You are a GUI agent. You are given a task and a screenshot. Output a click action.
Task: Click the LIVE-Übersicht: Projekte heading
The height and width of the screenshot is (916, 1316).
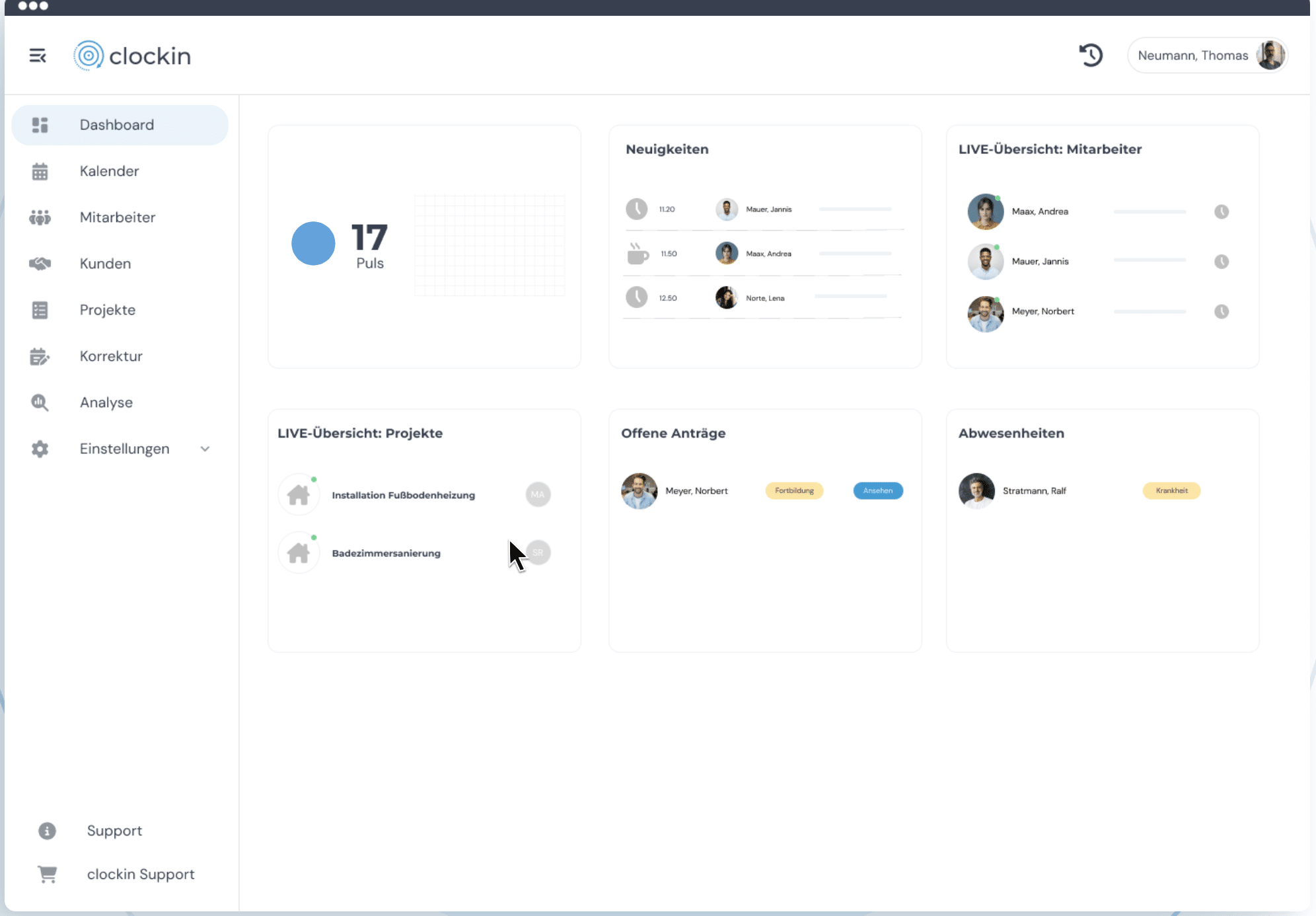pyautogui.click(x=360, y=434)
